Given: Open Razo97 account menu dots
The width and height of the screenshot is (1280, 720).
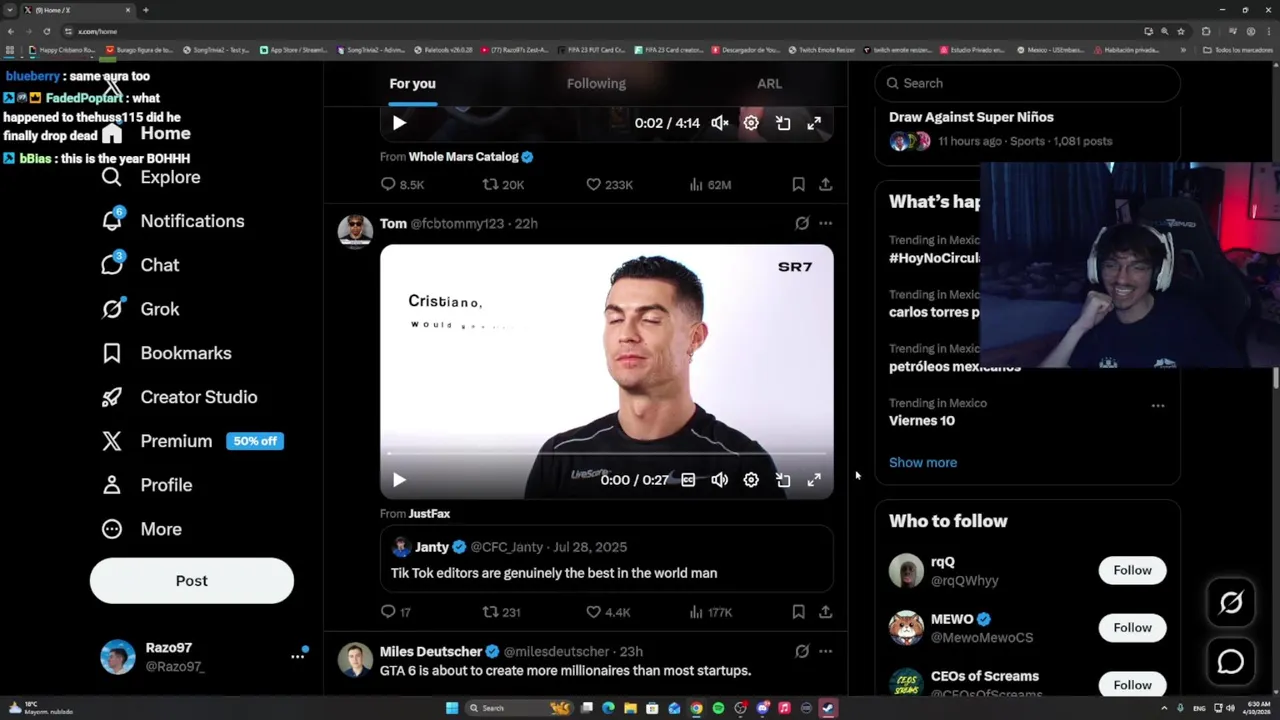Looking at the screenshot, I should tap(297, 656).
